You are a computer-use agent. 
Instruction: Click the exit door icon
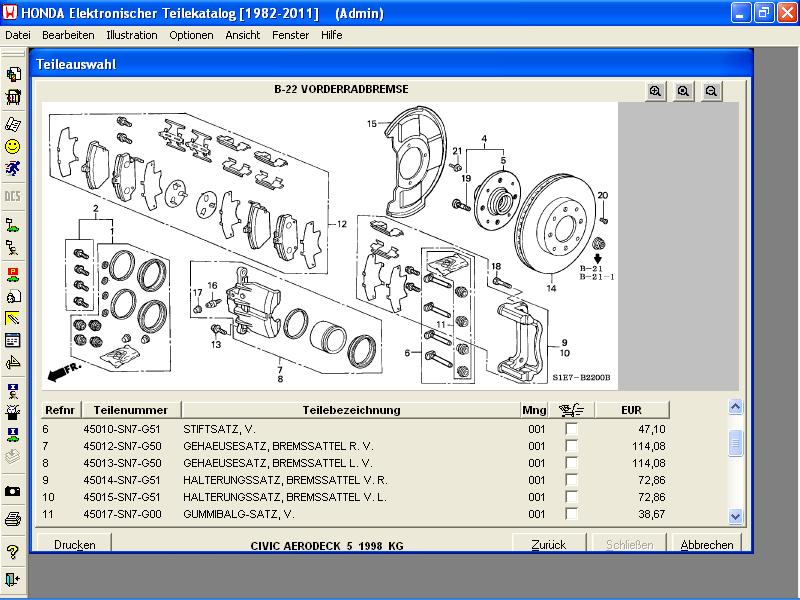[x=13, y=579]
